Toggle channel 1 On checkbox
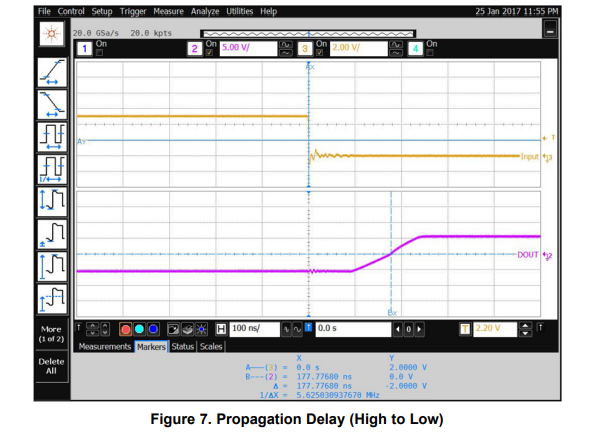The image size is (595, 446). pos(99,53)
